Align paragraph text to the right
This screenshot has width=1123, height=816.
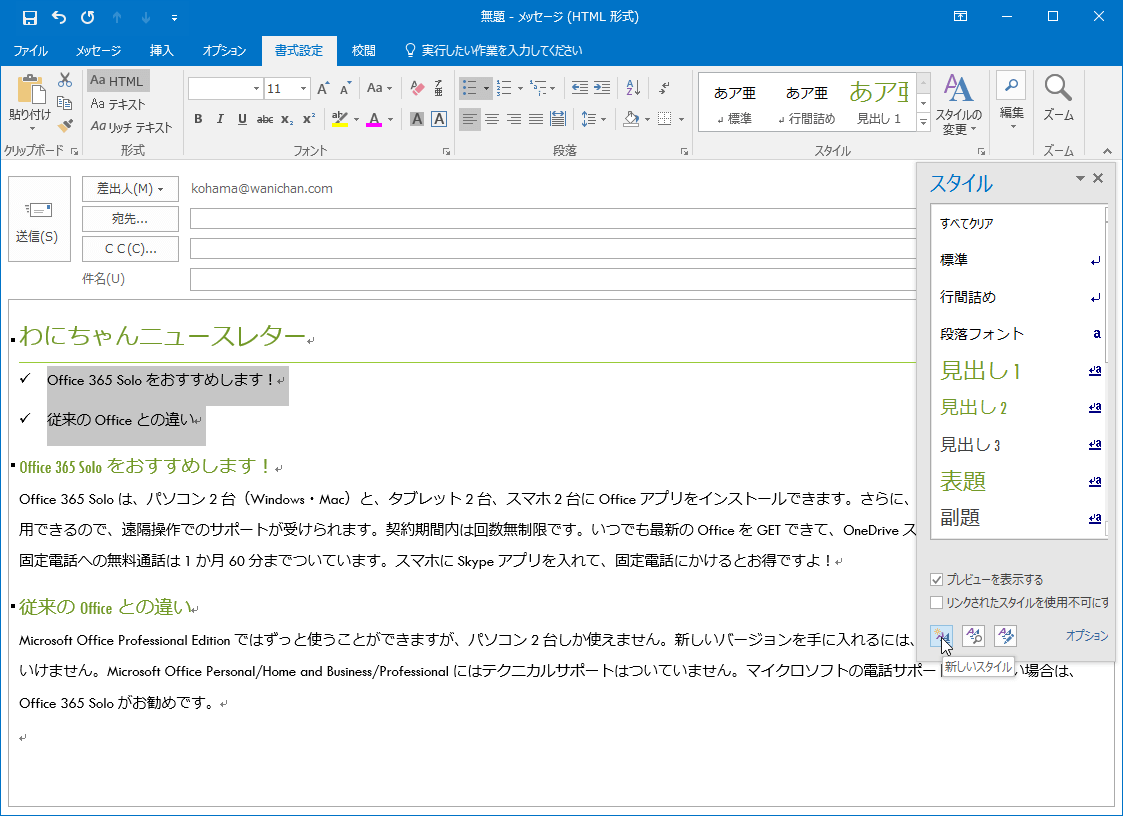(514, 119)
